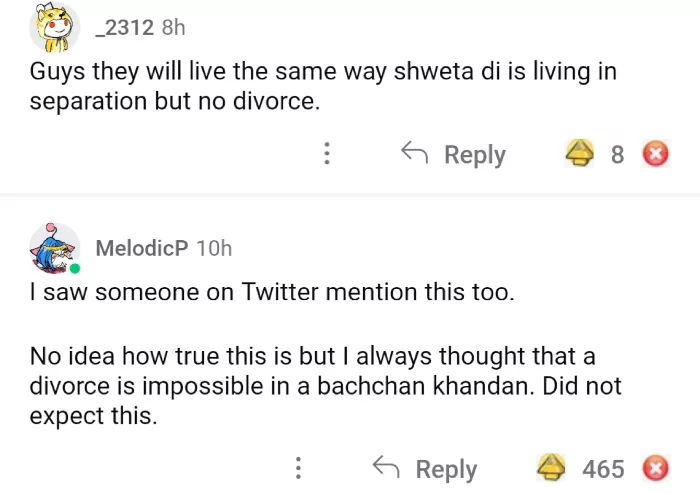Visit the MelodicP username link
Viewport: 700px width, 493px height.
[x=141, y=248]
